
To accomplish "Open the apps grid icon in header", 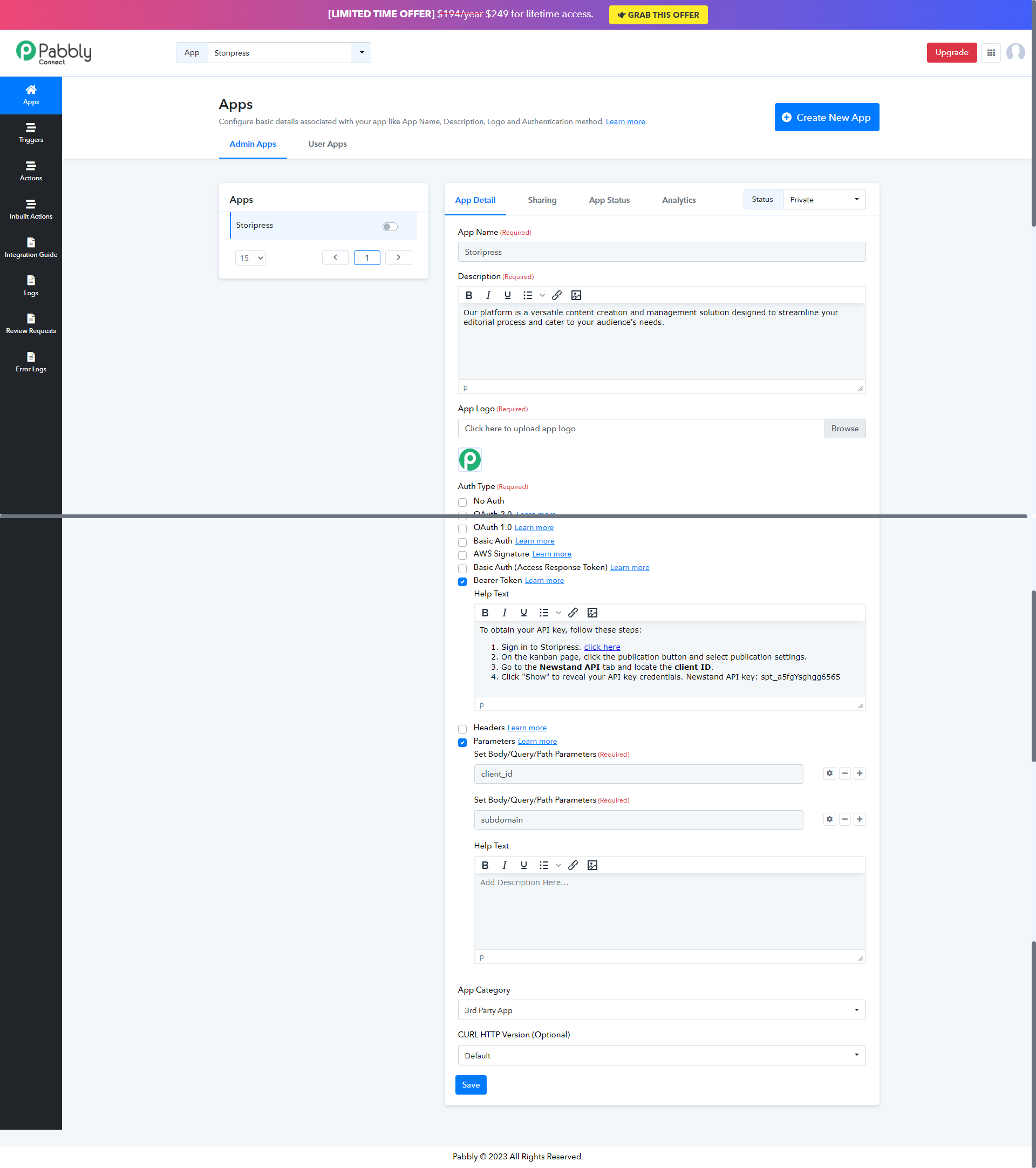I will [991, 52].
